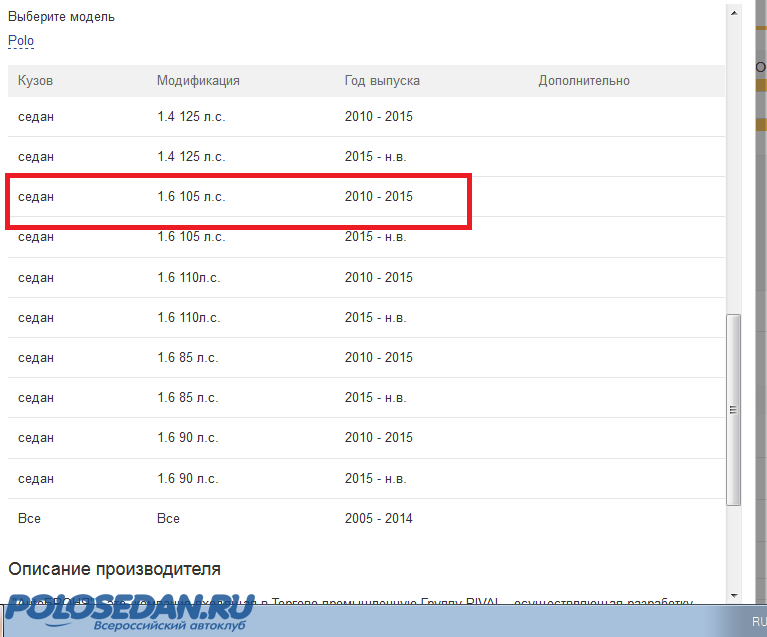Click the Кузов column header
767x637 pixels.
click(35, 81)
